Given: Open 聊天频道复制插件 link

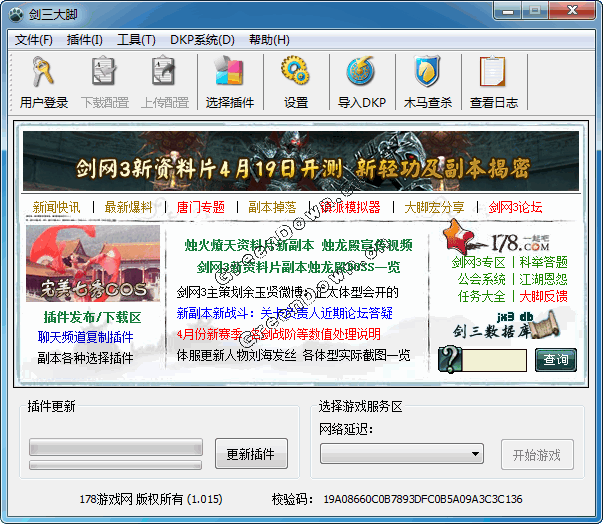Looking at the screenshot, I should (x=85, y=337).
